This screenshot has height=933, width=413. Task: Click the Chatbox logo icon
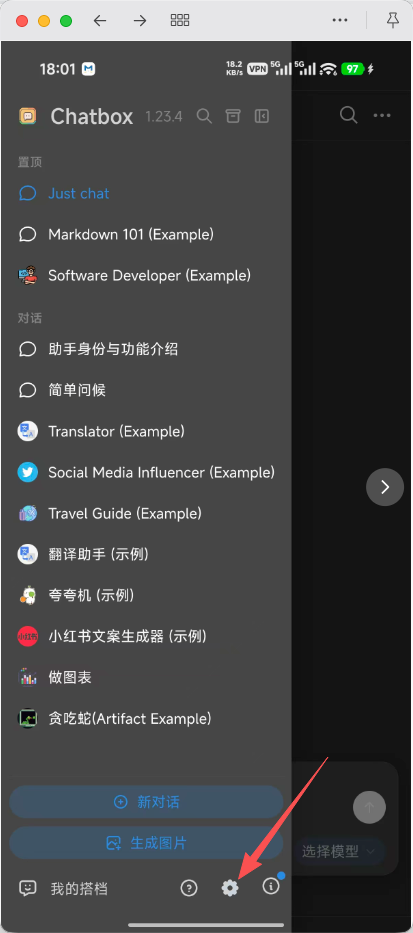pyautogui.click(x=27, y=116)
